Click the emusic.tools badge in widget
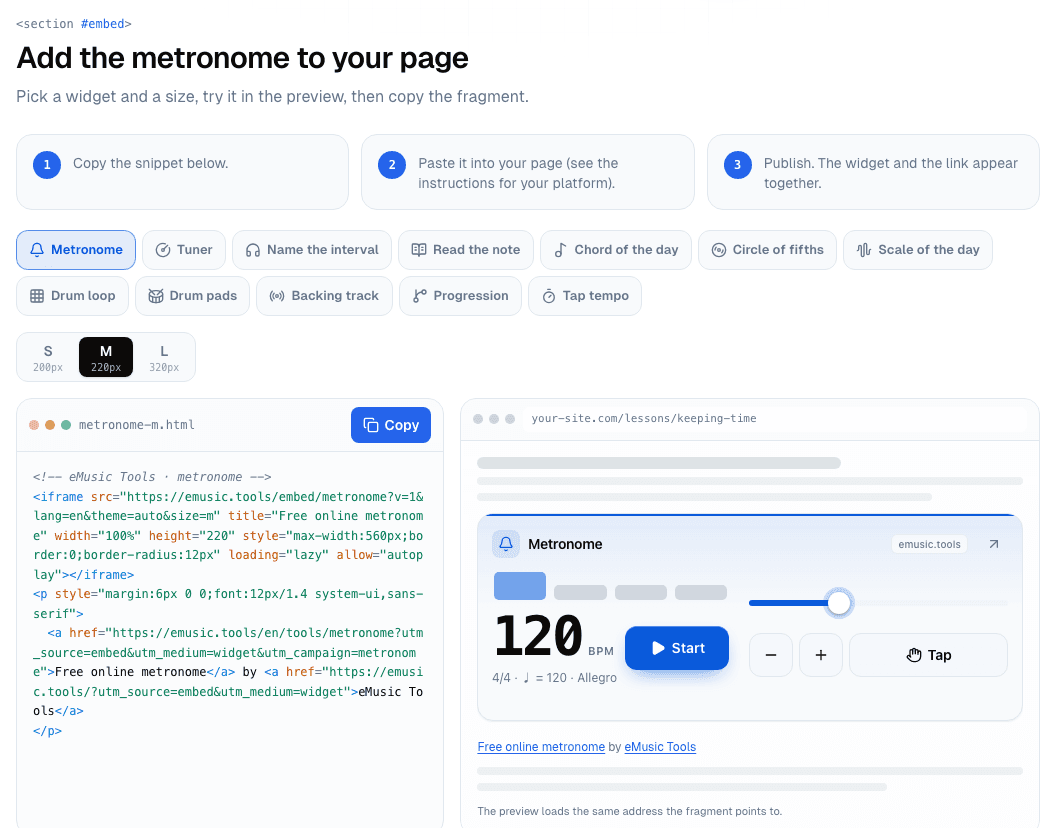 tap(929, 544)
